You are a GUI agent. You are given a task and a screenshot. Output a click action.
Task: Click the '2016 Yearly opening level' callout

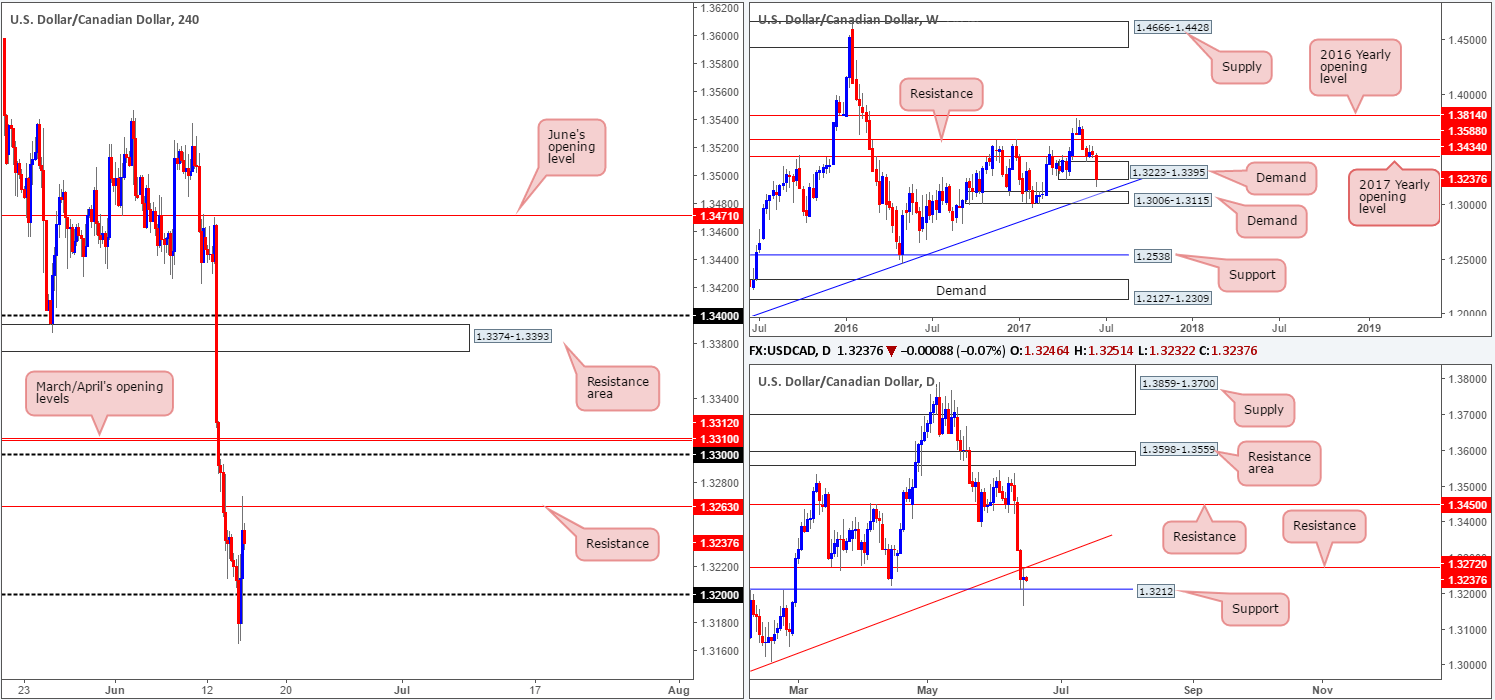click(x=1355, y=68)
